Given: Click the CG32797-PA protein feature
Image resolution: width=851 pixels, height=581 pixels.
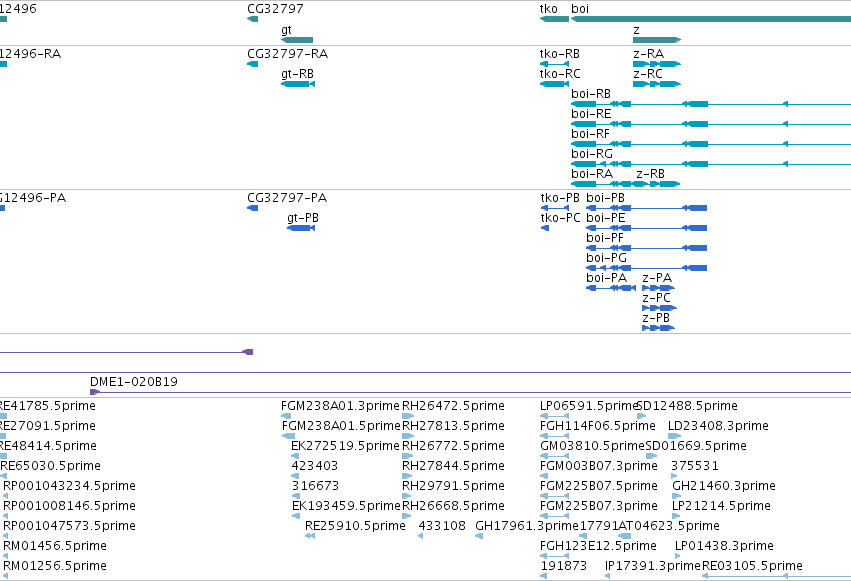Looking at the screenshot, I should pos(252,208).
